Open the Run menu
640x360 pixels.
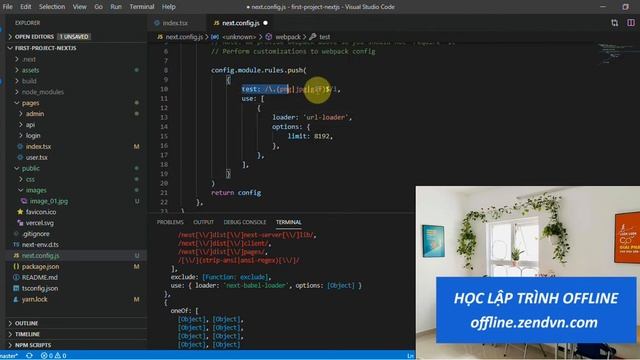point(116,7)
